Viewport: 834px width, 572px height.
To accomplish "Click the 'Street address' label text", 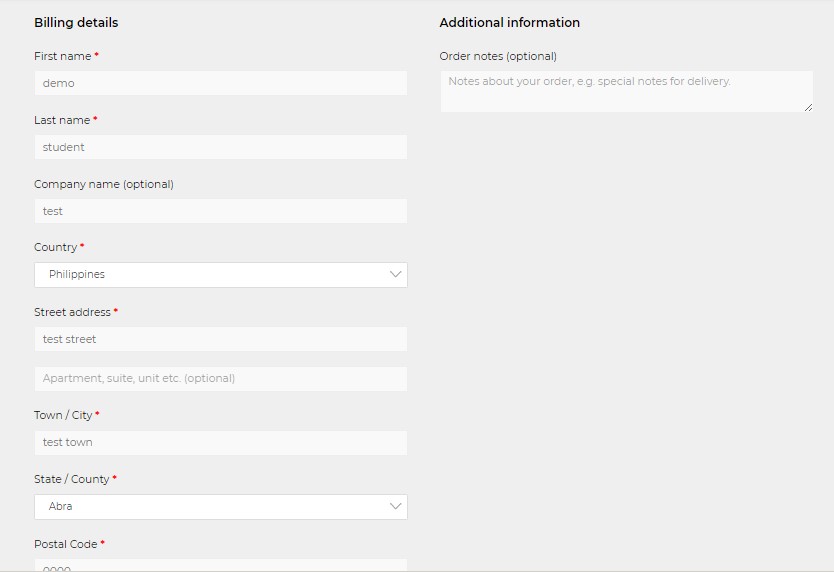I will (x=72, y=312).
